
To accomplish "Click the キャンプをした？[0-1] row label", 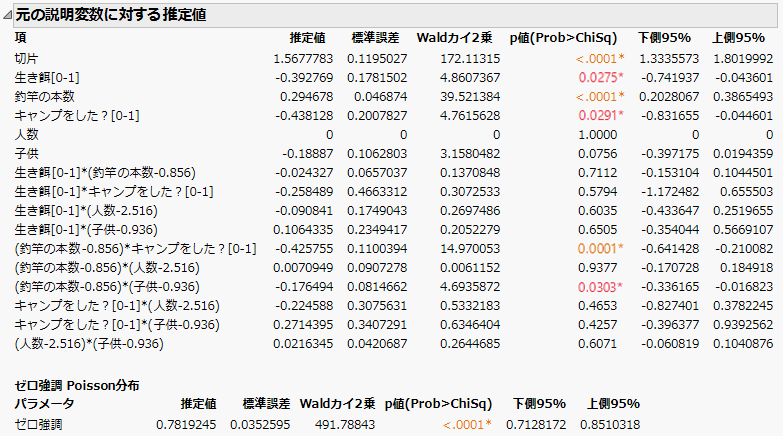I will (x=77, y=115).
